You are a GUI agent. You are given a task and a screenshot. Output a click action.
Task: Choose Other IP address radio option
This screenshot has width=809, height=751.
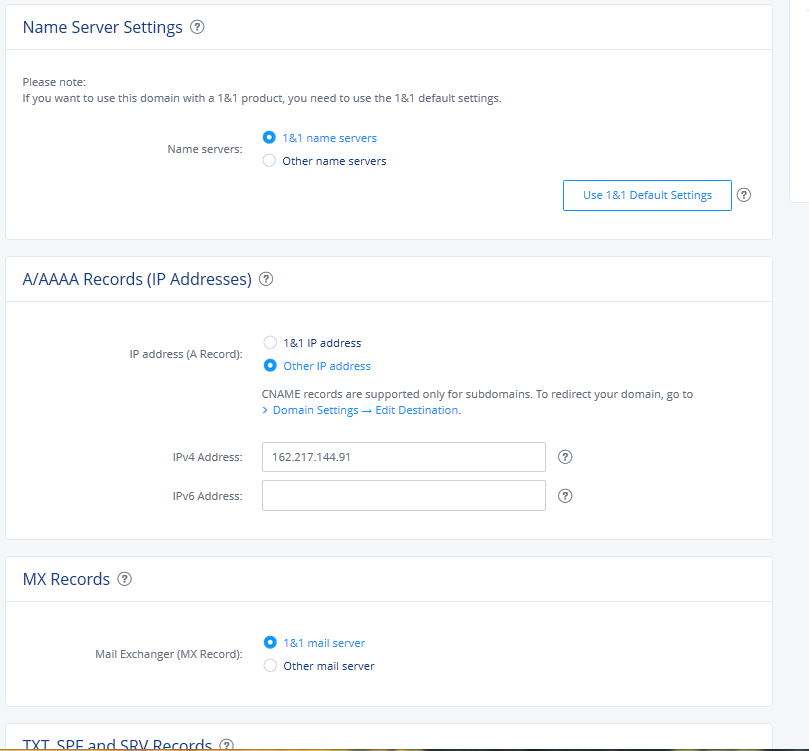(x=270, y=366)
